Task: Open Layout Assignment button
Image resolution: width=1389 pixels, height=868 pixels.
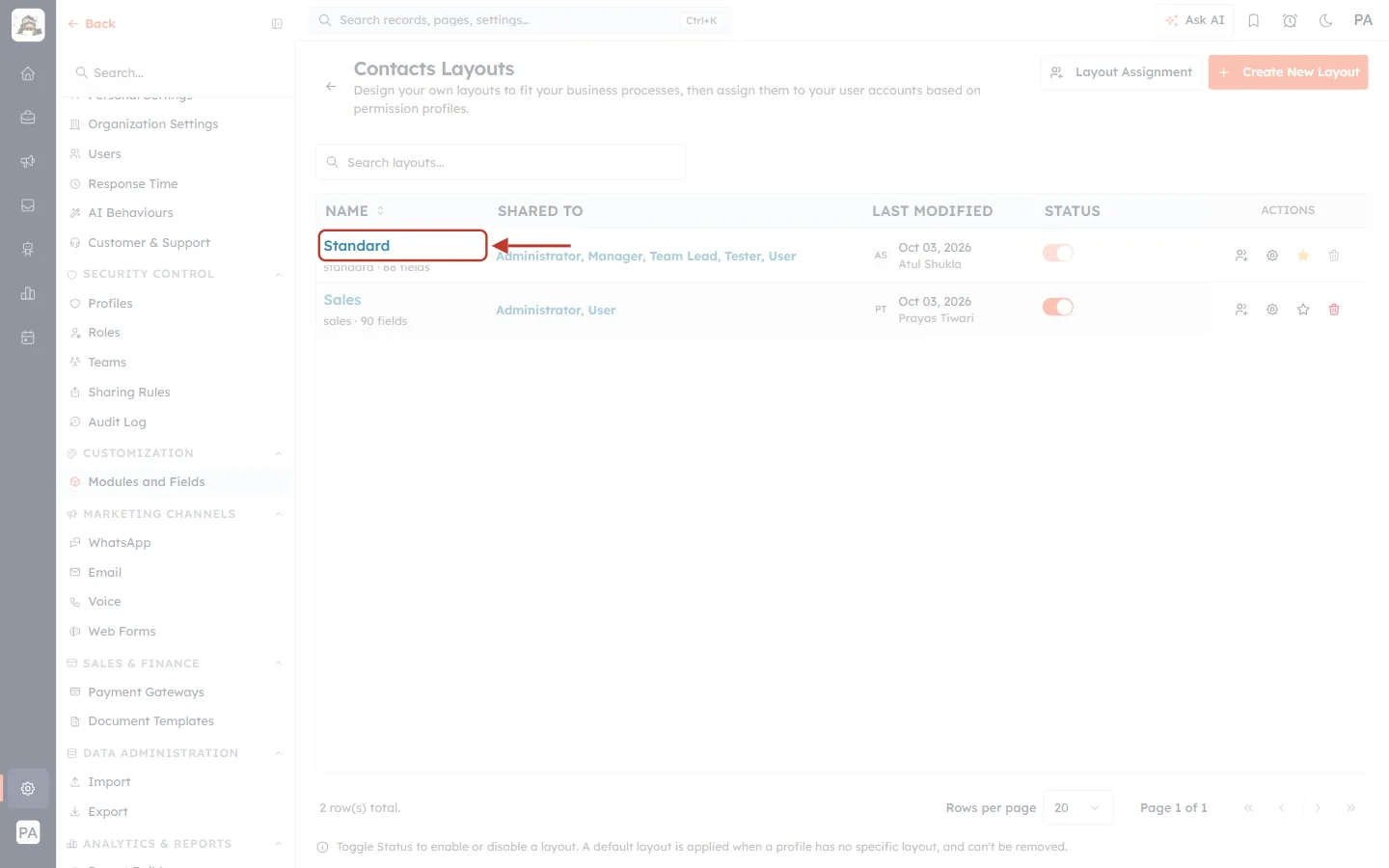Action: [1121, 72]
